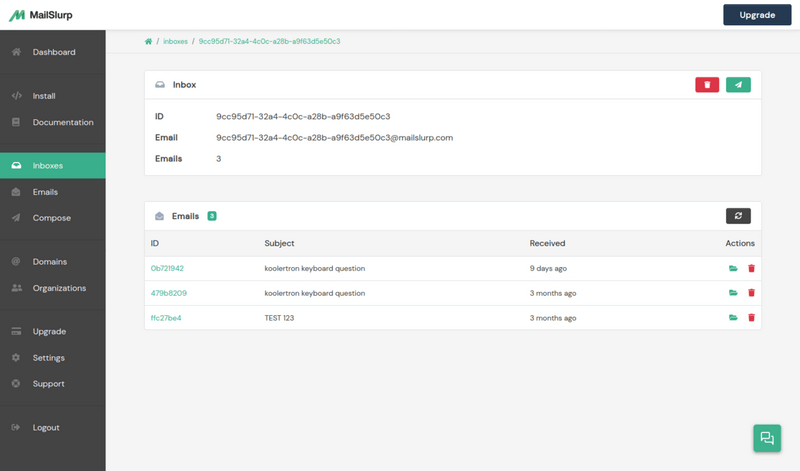Click the inbox email address text
The height and width of the screenshot is (471, 800).
click(334, 138)
